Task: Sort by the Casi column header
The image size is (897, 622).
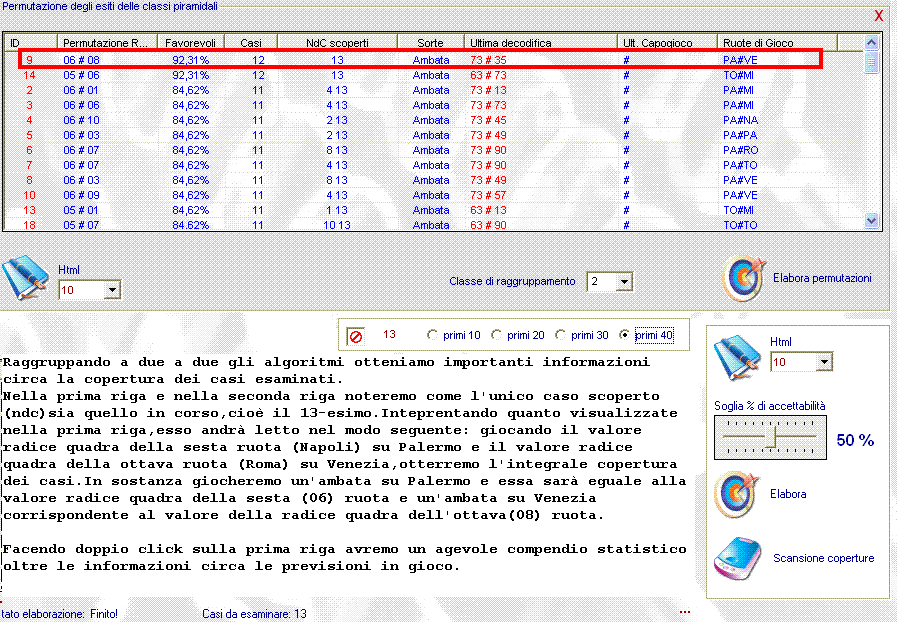Action: point(251,43)
